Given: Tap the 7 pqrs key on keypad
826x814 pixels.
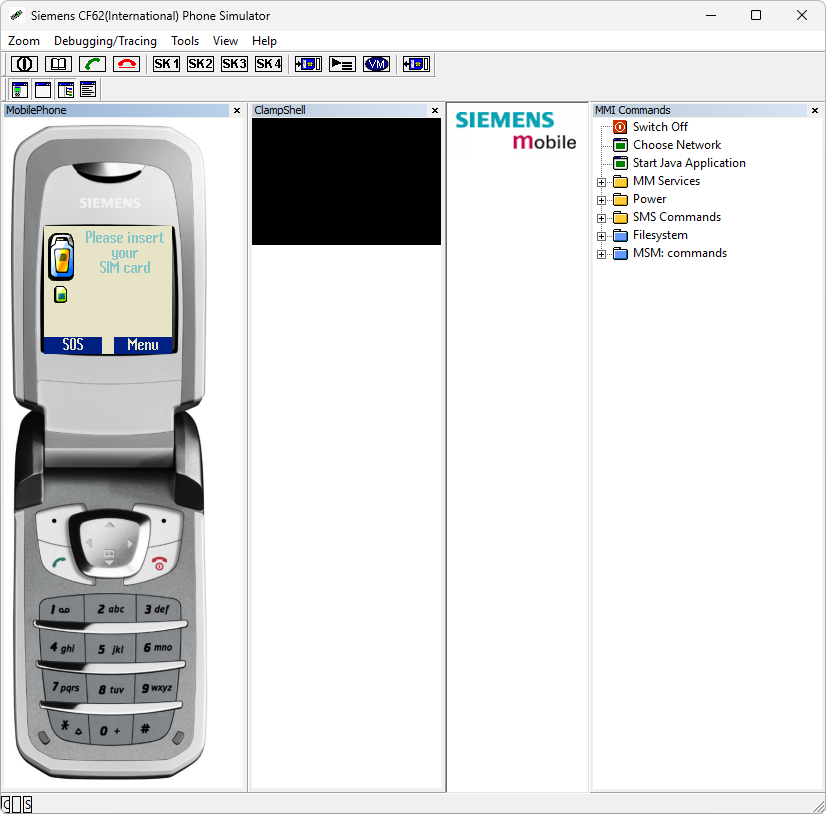Looking at the screenshot, I should tap(65, 687).
